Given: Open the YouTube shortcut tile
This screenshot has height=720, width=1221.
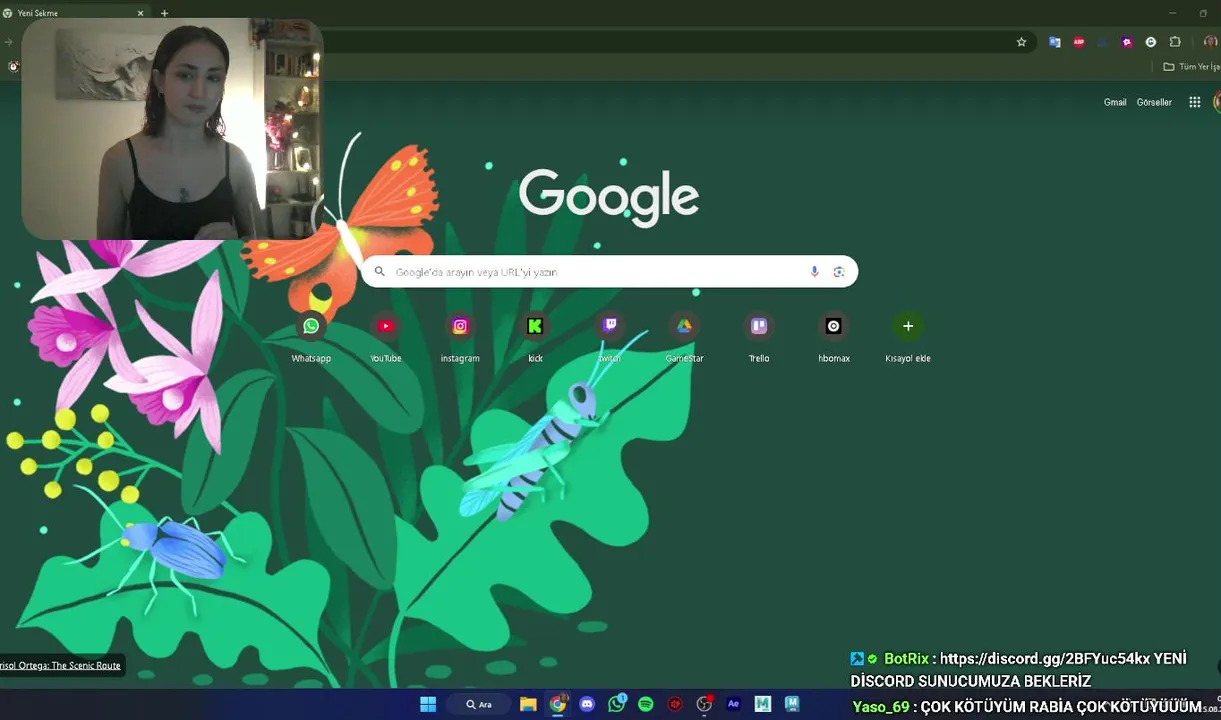Looking at the screenshot, I should click(x=386, y=326).
